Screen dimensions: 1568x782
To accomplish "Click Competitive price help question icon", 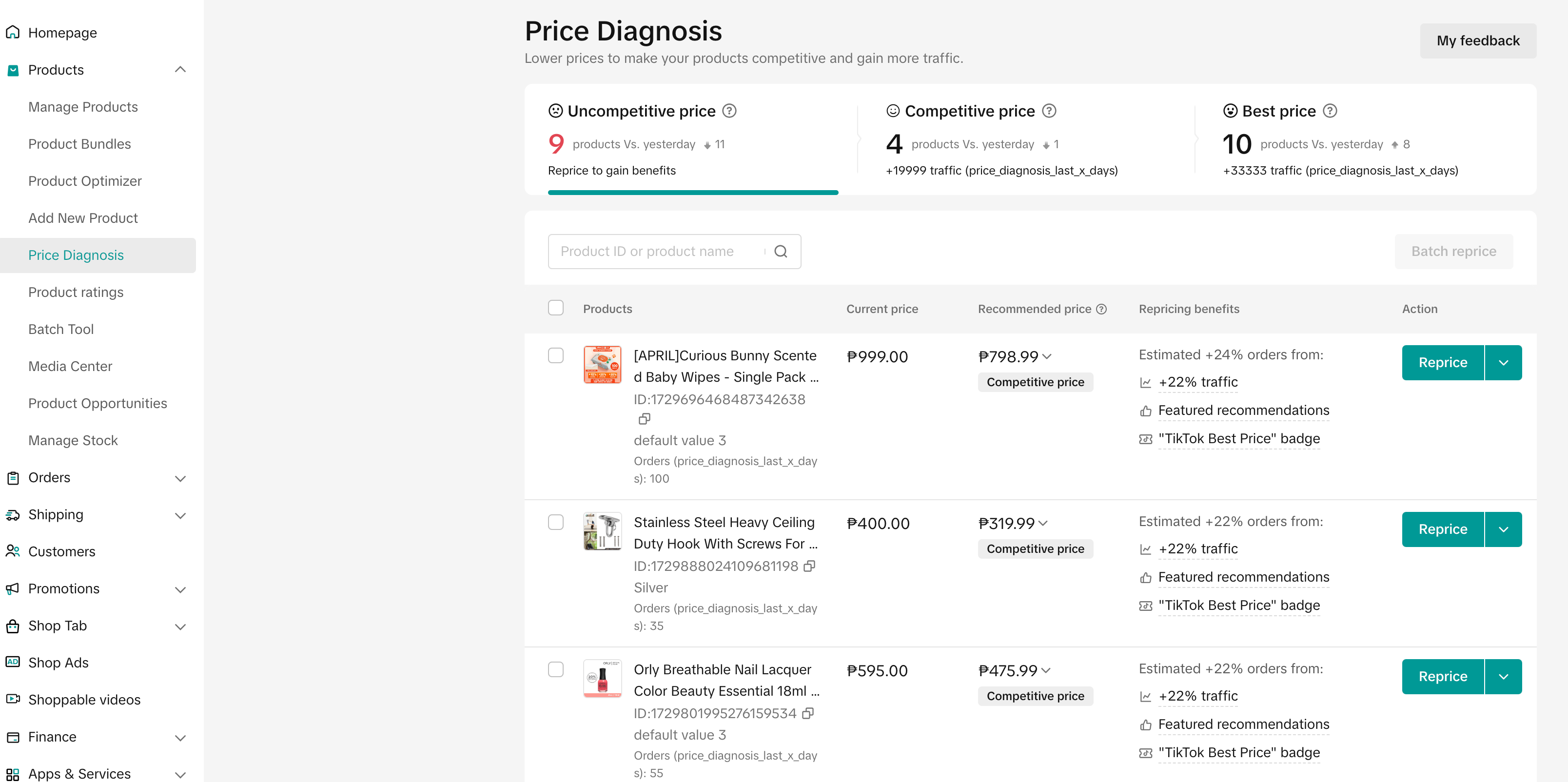I will (x=1049, y=111).
